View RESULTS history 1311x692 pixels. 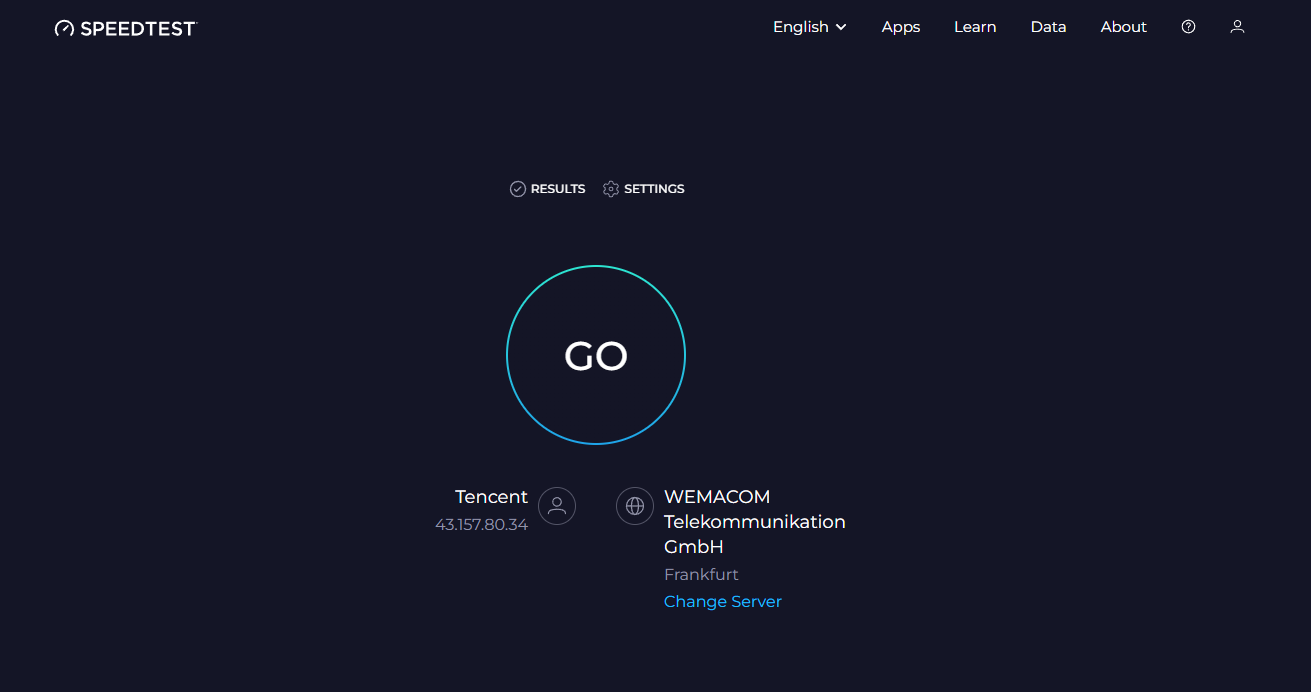547,189
